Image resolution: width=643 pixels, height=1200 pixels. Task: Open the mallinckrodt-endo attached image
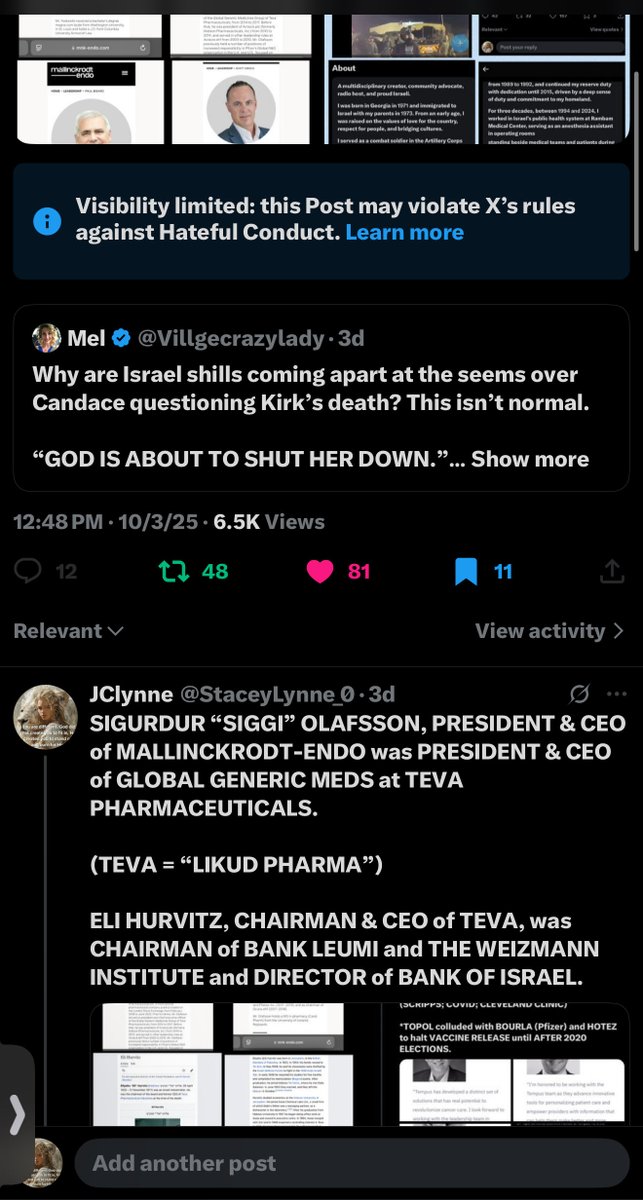(91, 101)
